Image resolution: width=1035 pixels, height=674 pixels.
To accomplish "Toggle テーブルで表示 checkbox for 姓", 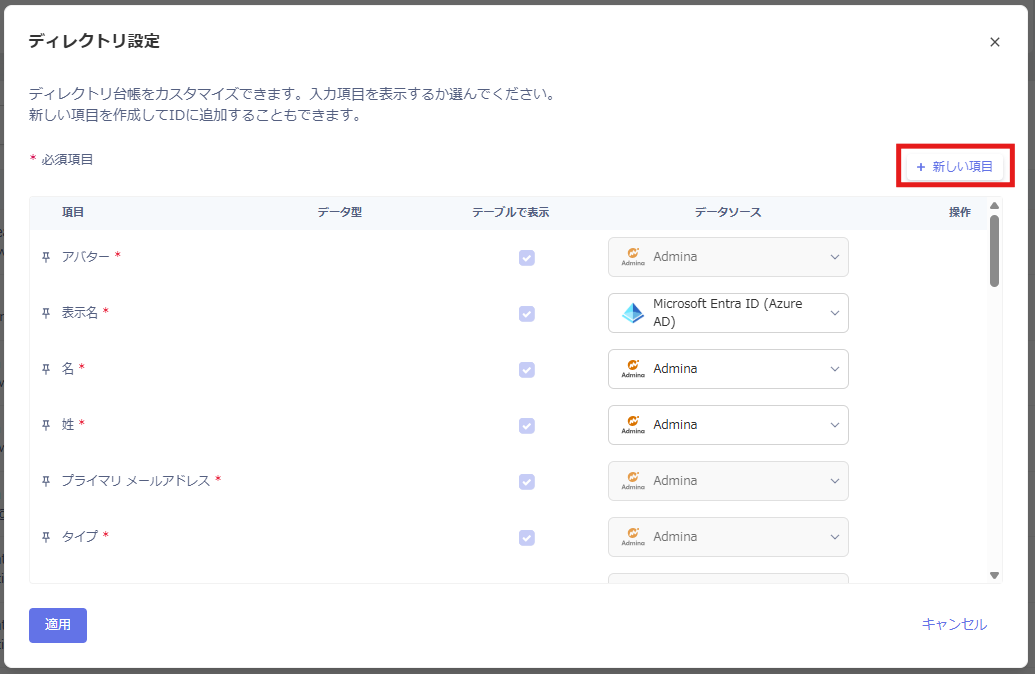I will [x=527, y=426].
